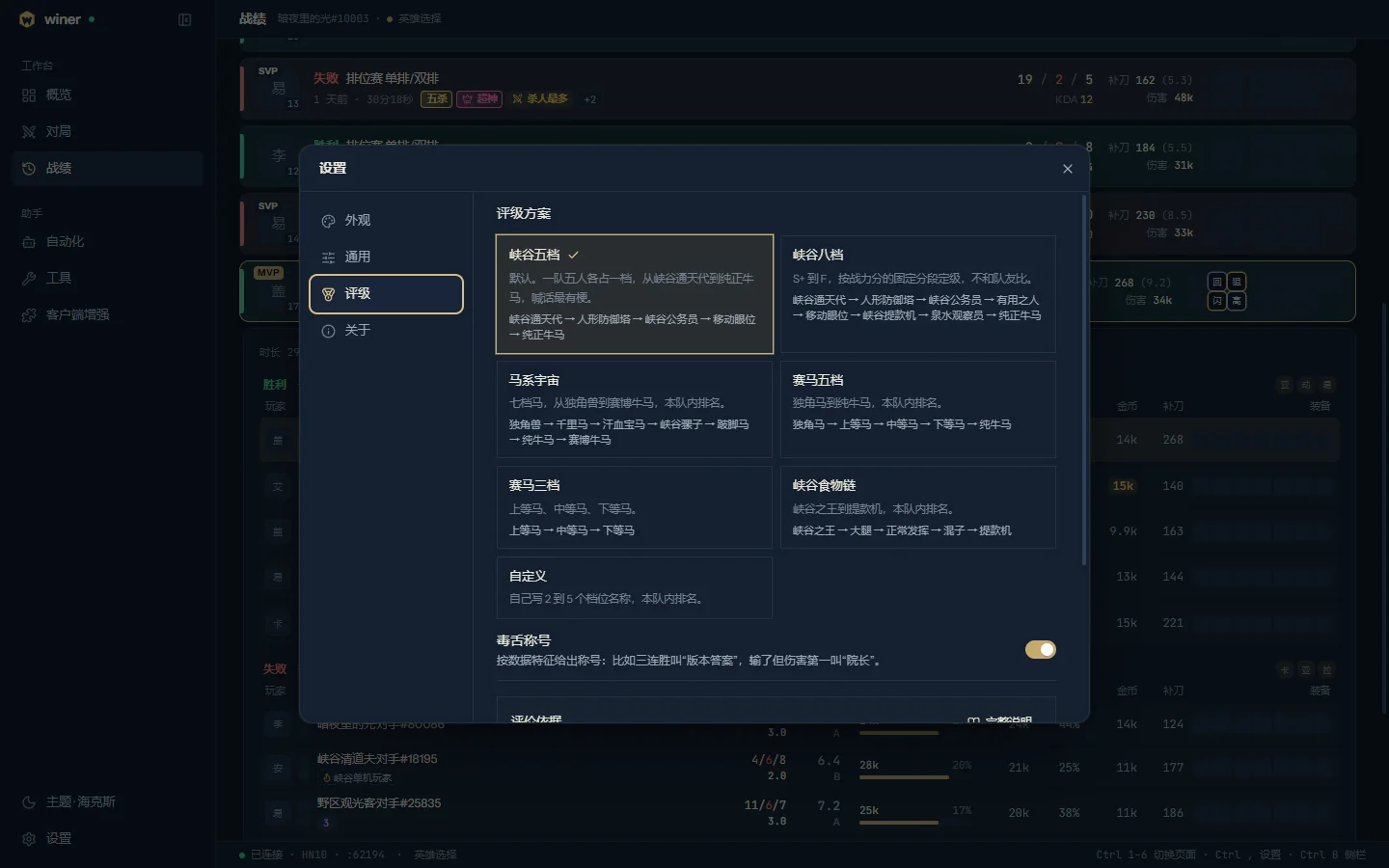The image size is (1389, 868).
Task: Click player 峡谷清道夫对手#18195
Action: pyautogui.click(x=377, y=759)
